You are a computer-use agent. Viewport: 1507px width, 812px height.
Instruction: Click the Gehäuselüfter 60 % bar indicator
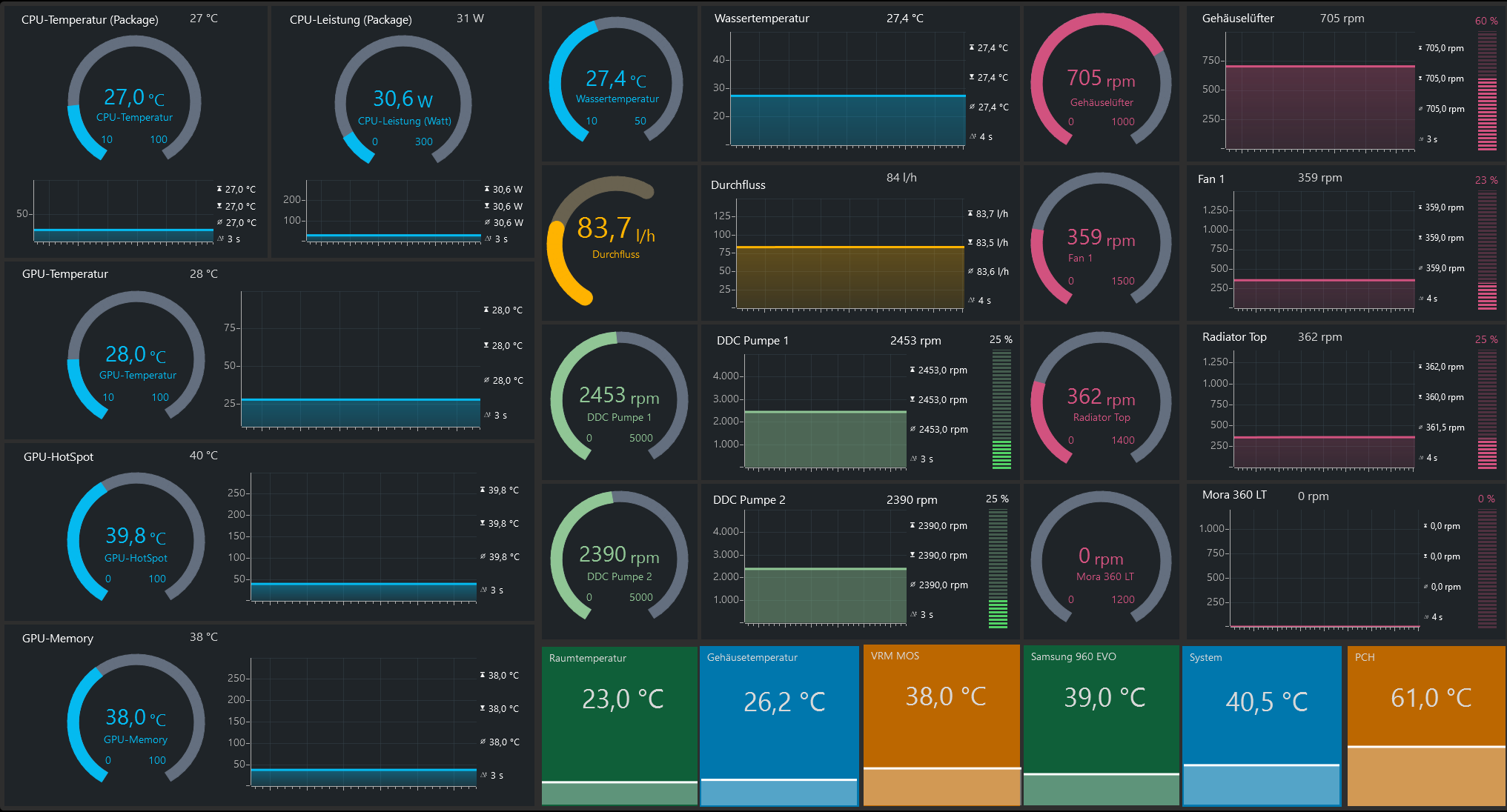(1487, 91)
